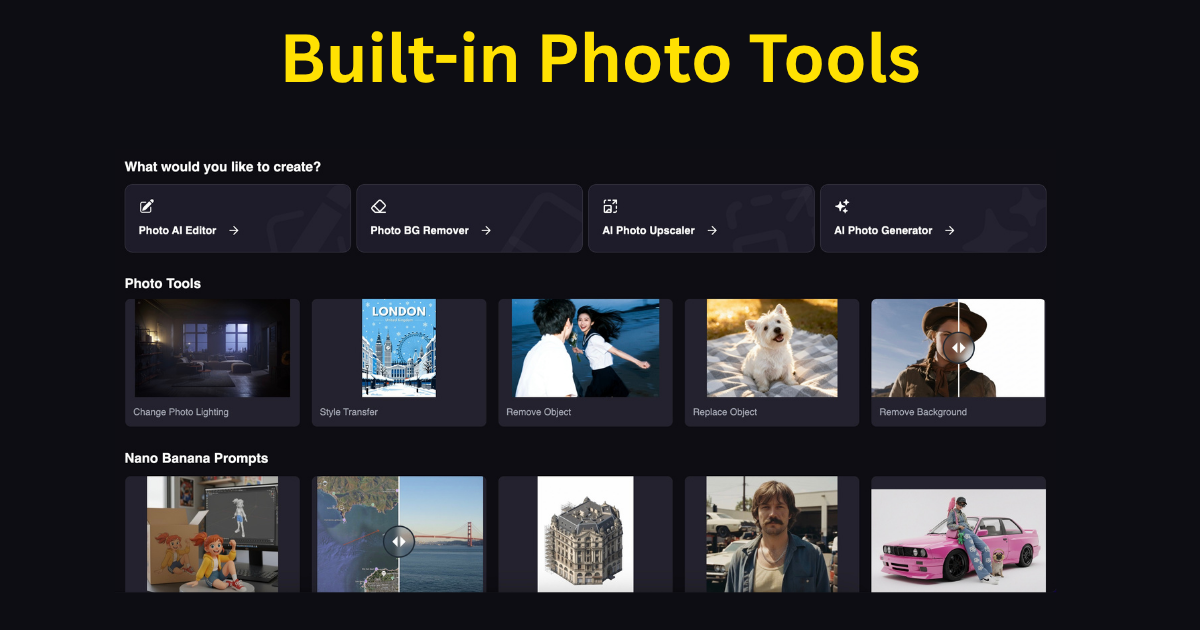Click the arrow beside AI Photo Generator

[949, 231]
